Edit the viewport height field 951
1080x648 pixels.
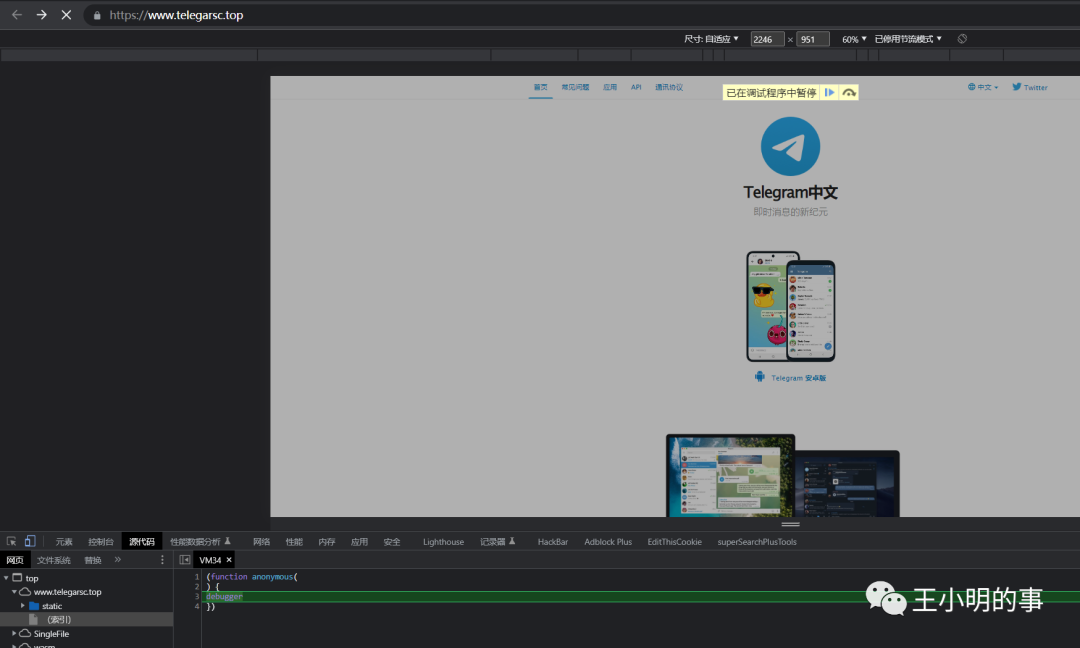click(x=813, y=39)
